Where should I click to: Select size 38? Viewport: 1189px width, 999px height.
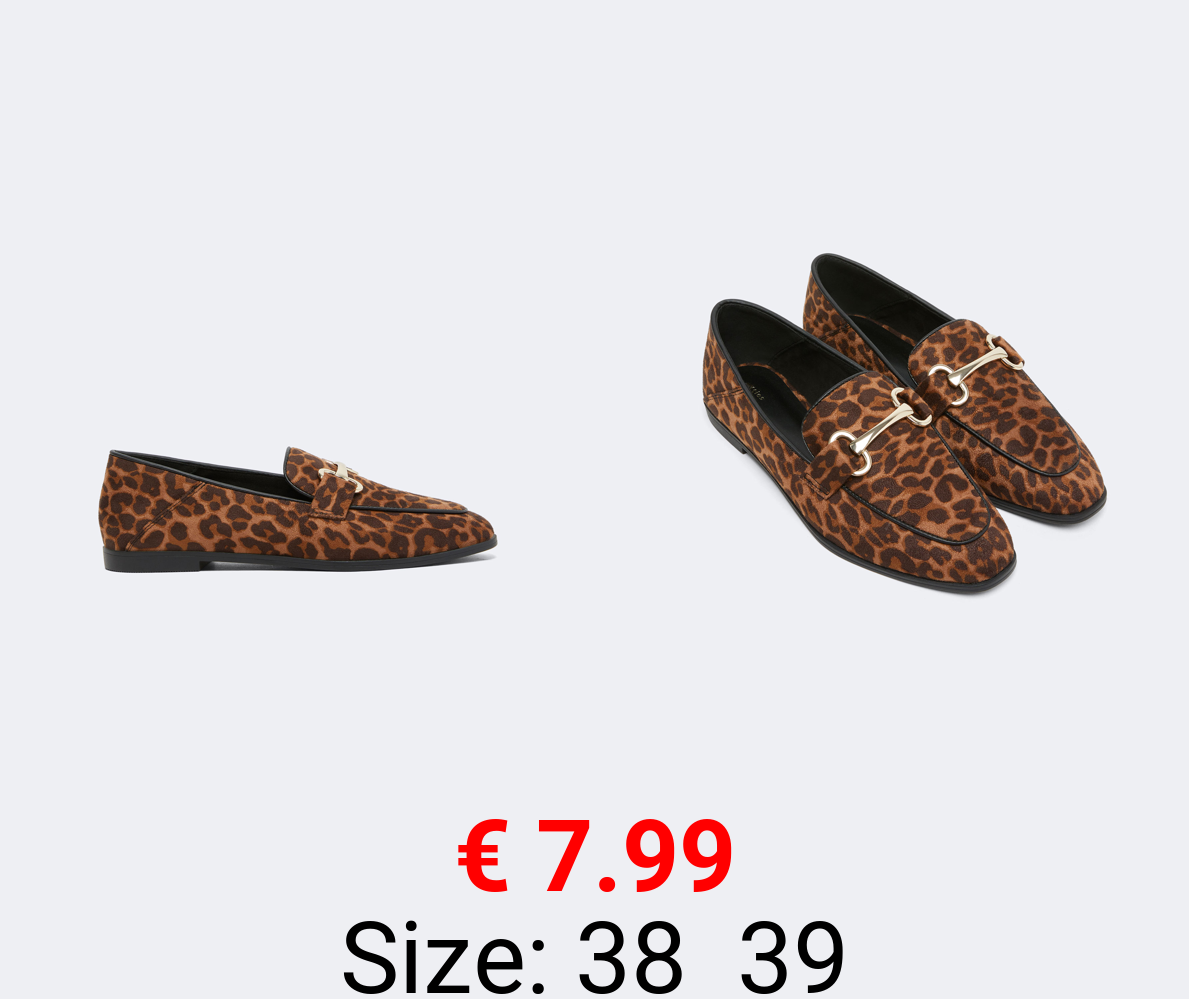629,957
